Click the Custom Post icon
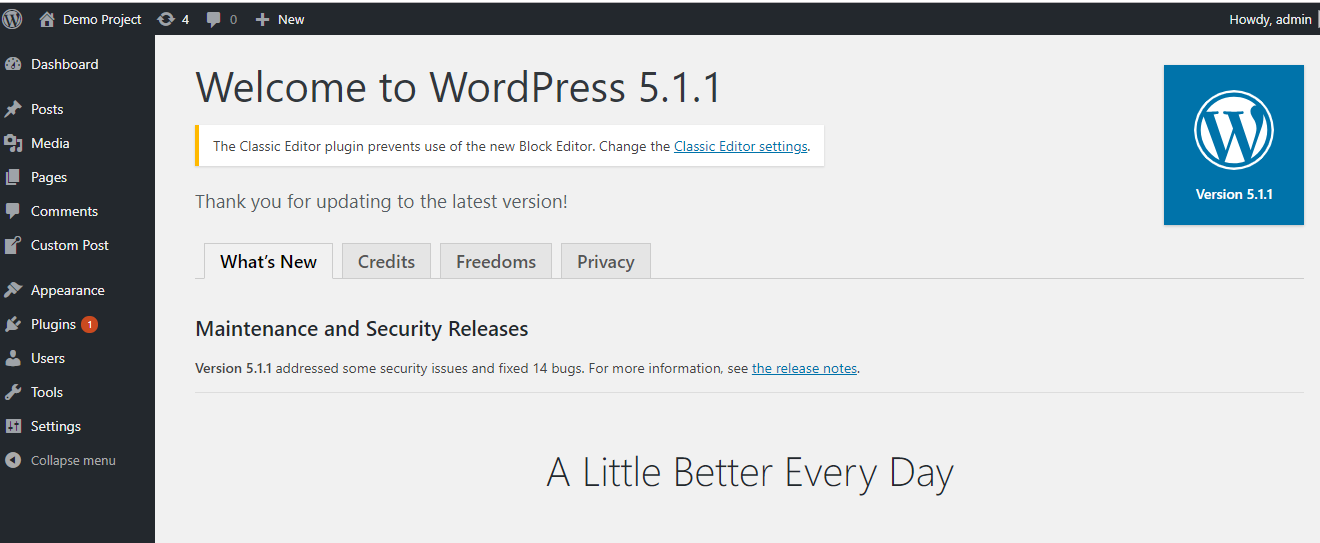The image size is (1320, 543). point(13,245)
